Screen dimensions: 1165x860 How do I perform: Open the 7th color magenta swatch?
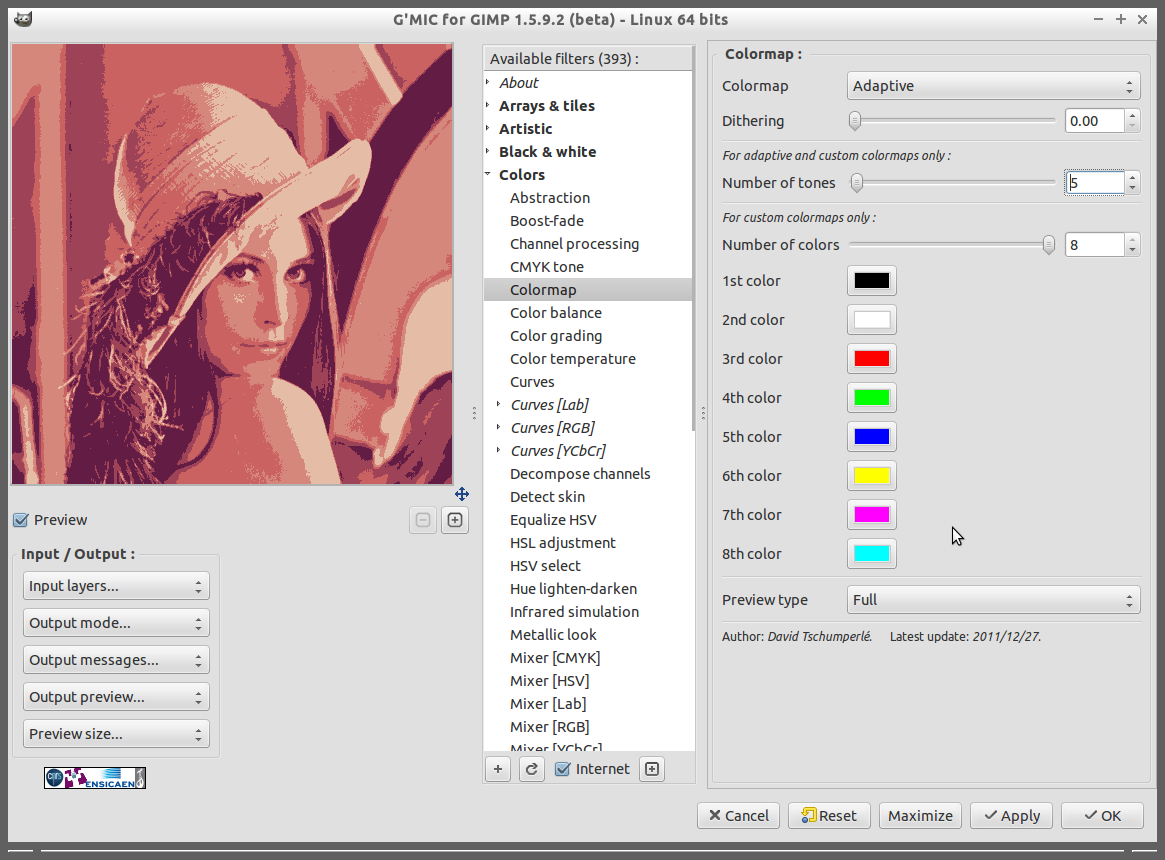pyautogui.click(x=872, y=514)
